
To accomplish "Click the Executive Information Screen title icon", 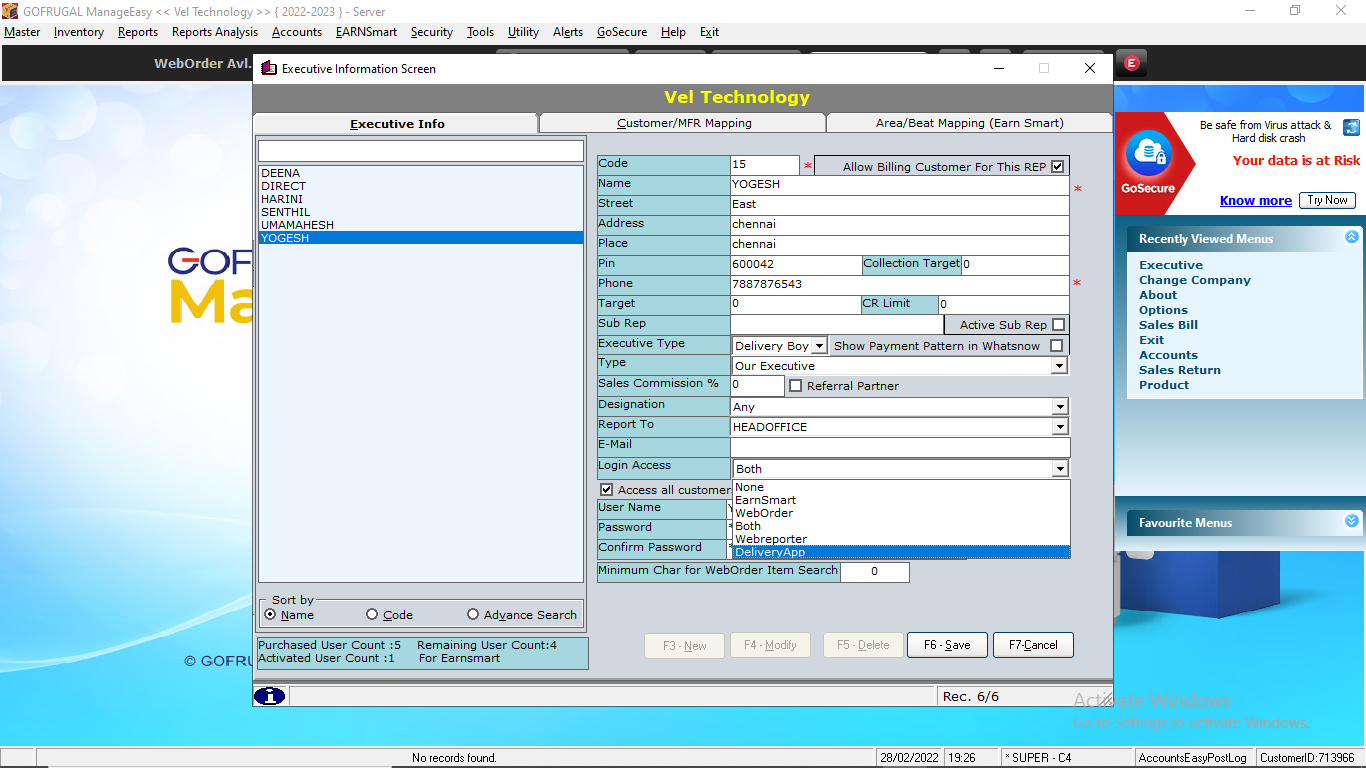I will click(x=268, y=69).
